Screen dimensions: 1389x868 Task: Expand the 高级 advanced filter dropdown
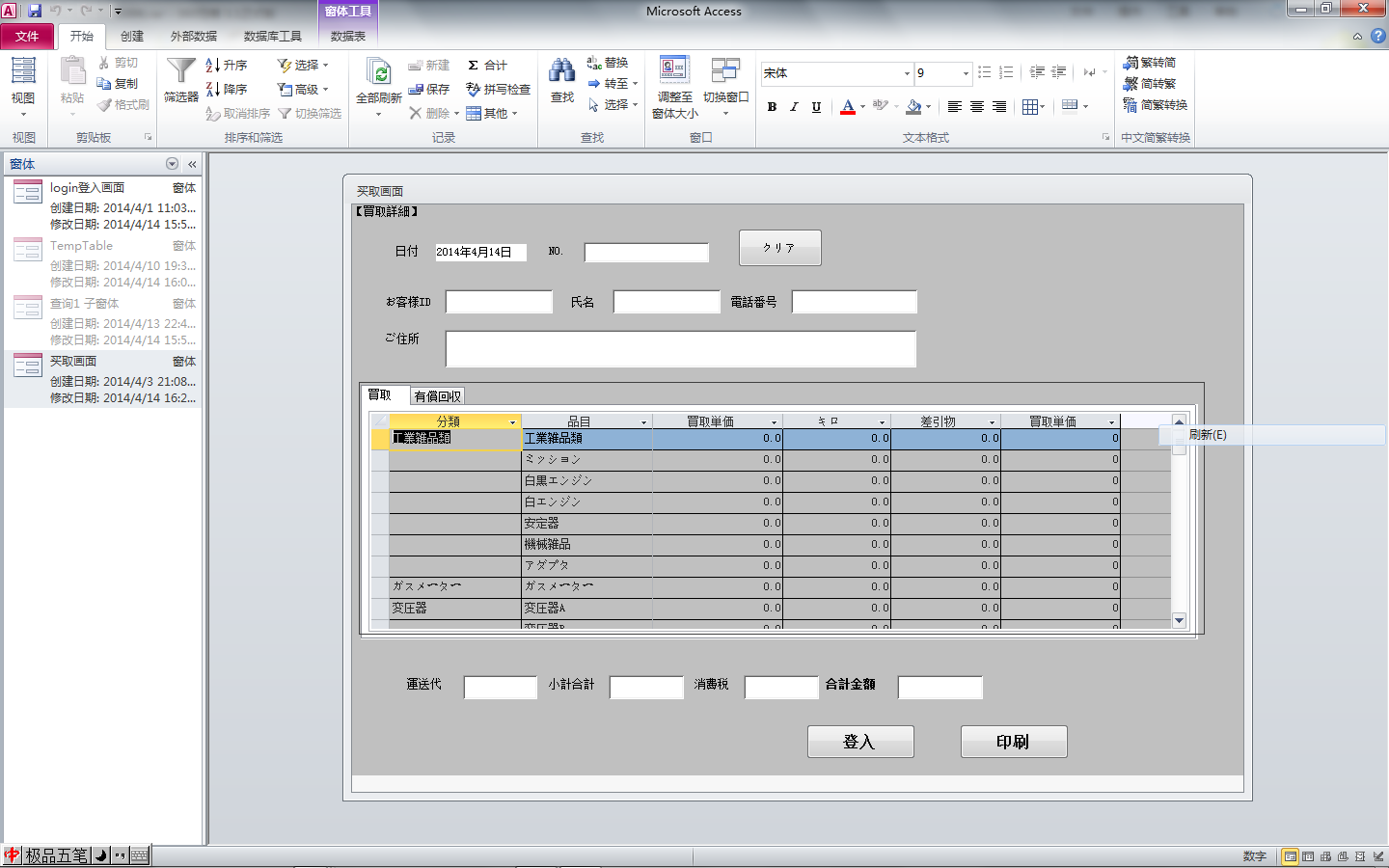(x=303, y=89)
